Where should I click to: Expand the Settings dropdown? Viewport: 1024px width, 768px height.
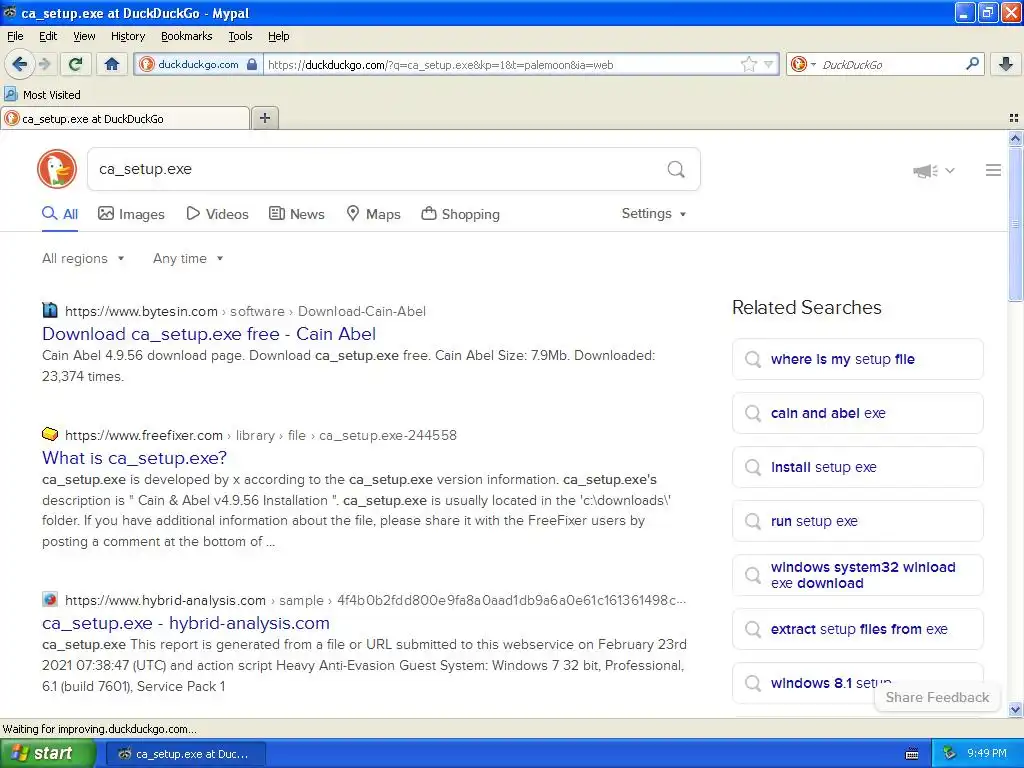tap(654, 214)
